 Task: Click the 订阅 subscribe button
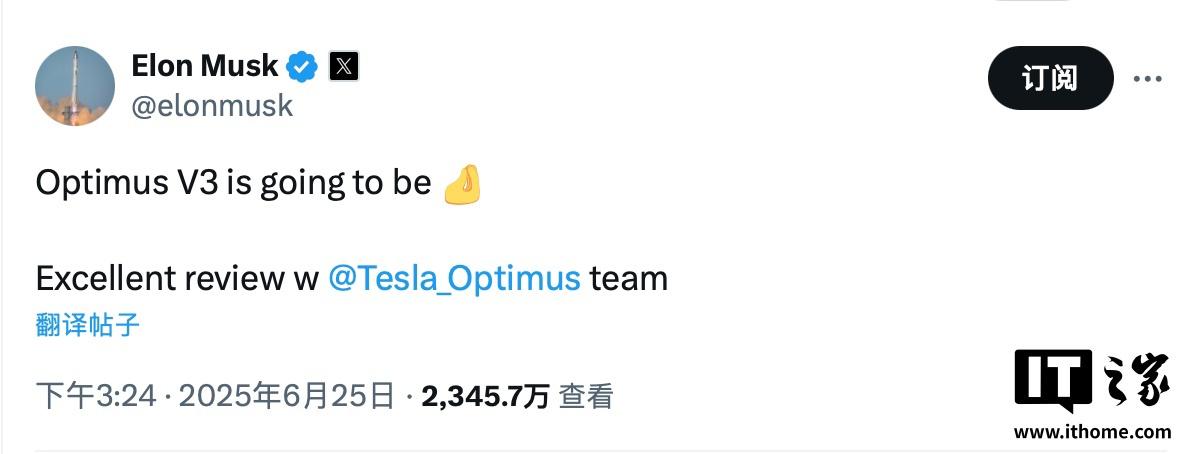click(1050, 78)
